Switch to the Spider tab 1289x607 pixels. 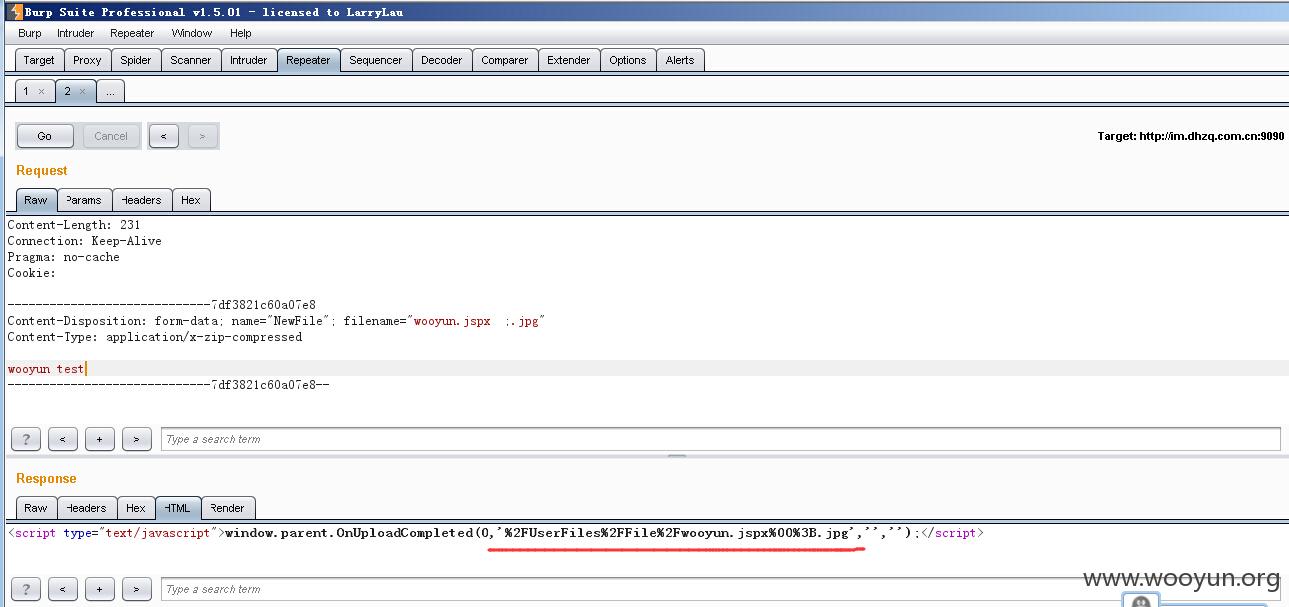(x=136, y=60)
